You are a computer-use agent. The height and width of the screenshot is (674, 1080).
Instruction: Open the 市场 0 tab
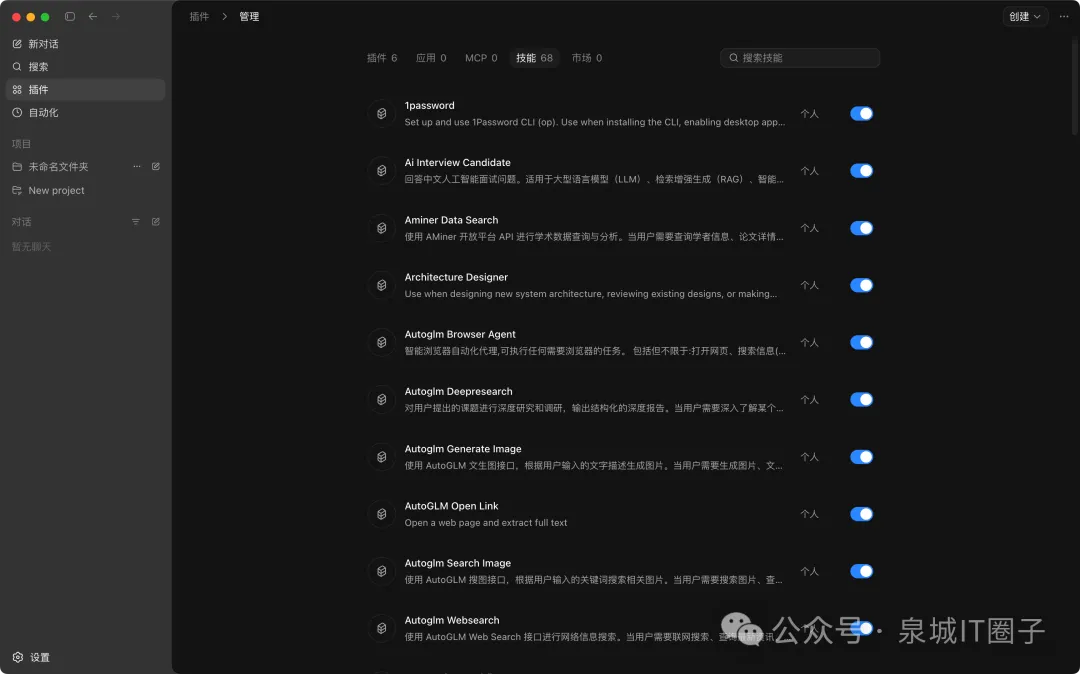point(587,58)
